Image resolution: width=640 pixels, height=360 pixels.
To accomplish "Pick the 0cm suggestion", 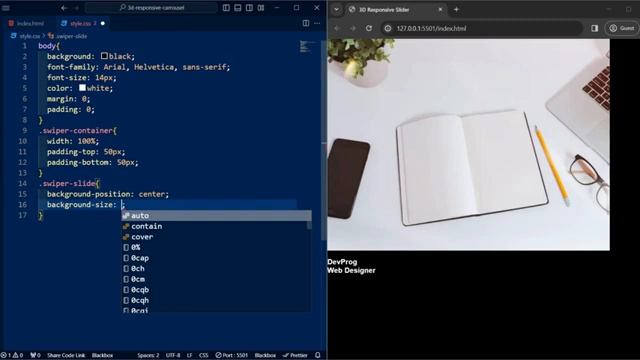I will coord(216,279).
